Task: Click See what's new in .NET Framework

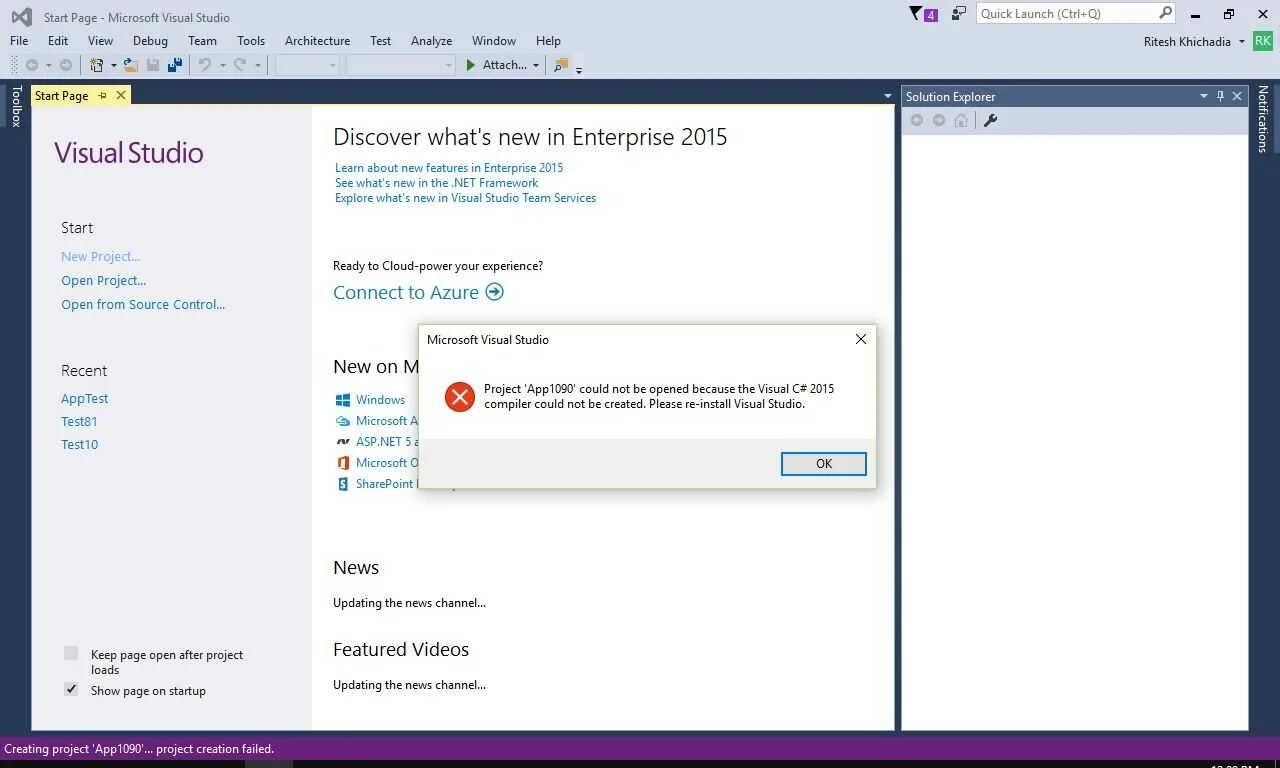Action: pyautogui.click(x=436, y=182)
